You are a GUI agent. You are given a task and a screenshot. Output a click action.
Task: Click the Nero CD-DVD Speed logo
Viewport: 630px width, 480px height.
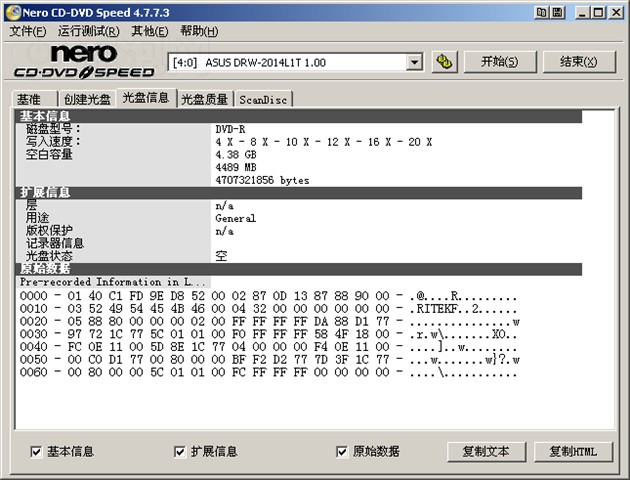click(84, 61)
